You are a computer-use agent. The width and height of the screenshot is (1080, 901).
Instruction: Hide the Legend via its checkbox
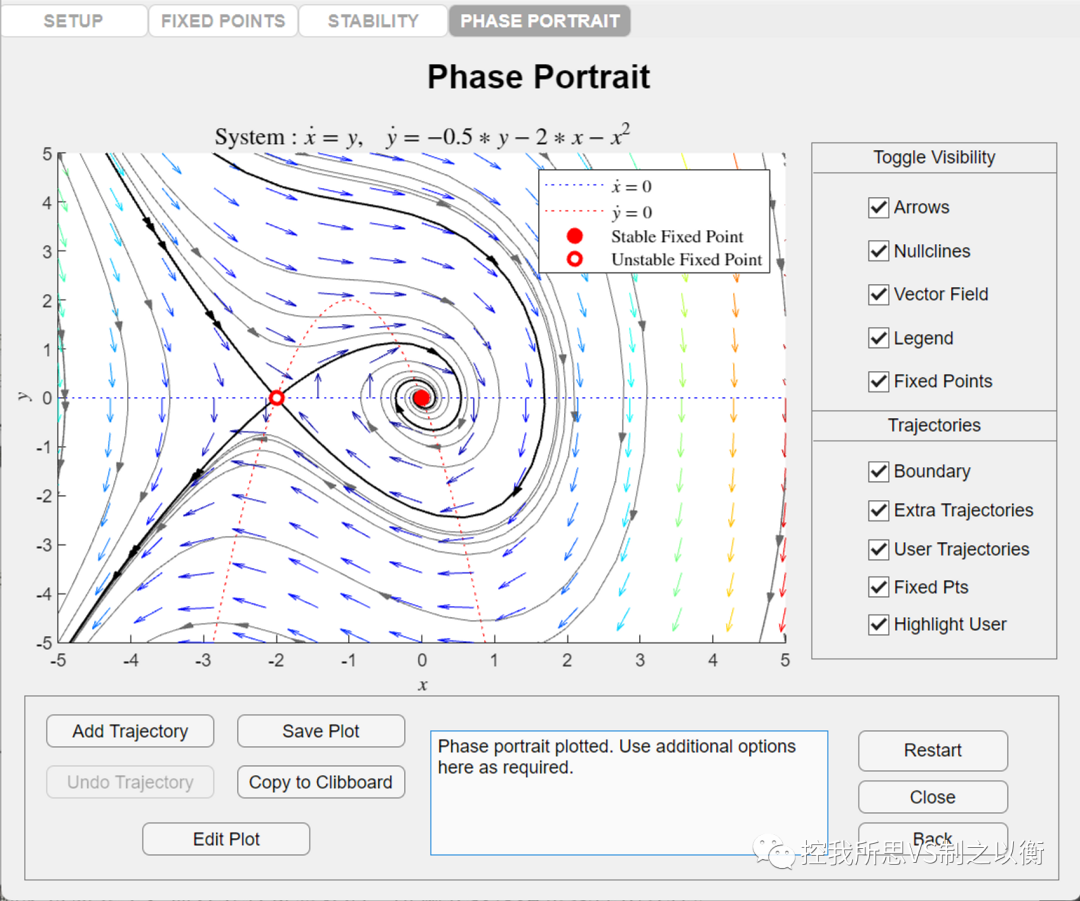(878, 338)
